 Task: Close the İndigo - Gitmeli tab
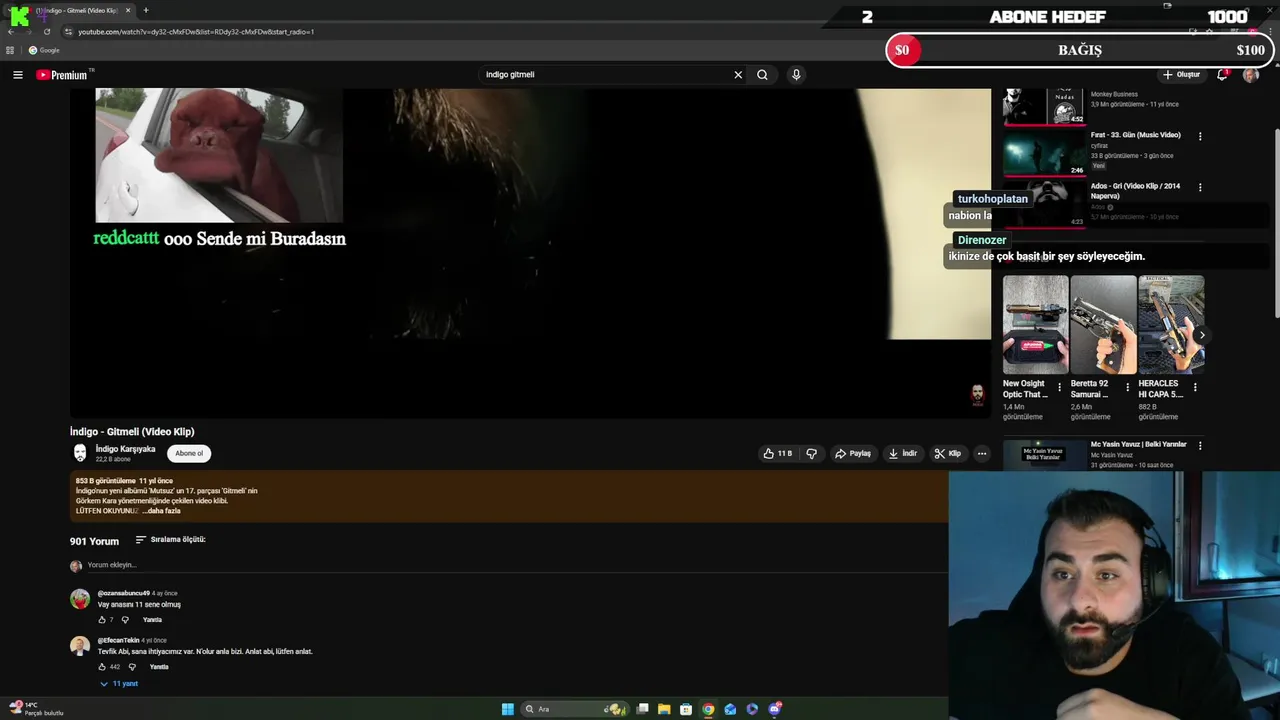pyautogui.click(x=129, y=10)
